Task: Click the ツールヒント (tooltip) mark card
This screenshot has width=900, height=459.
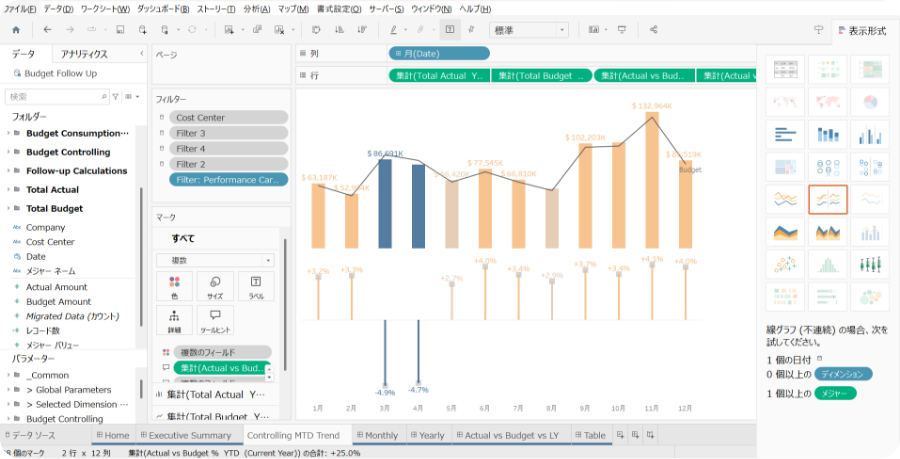Action: pyautogui.click(x=215, y=320)
